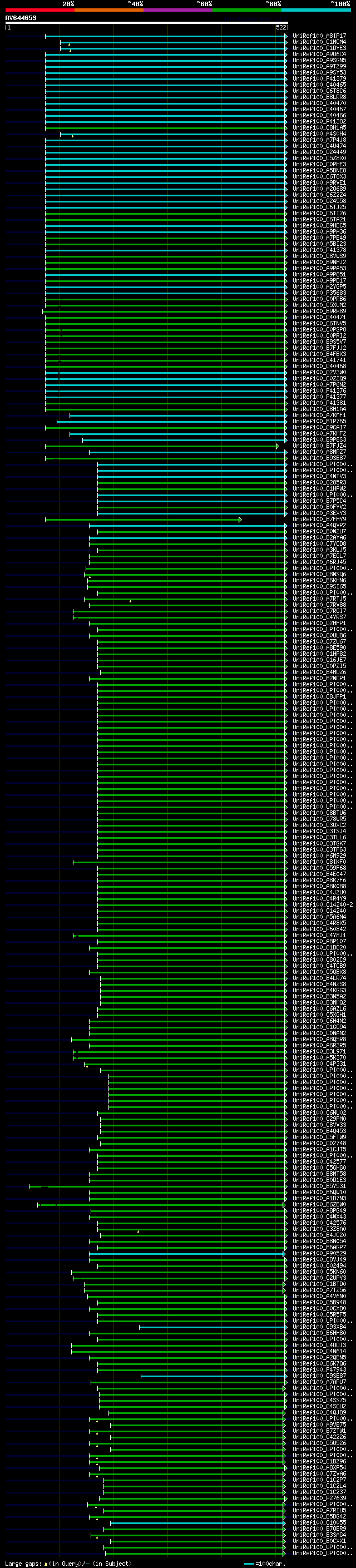Click hit label UniRef100_P41376

[x=319, y=391]
